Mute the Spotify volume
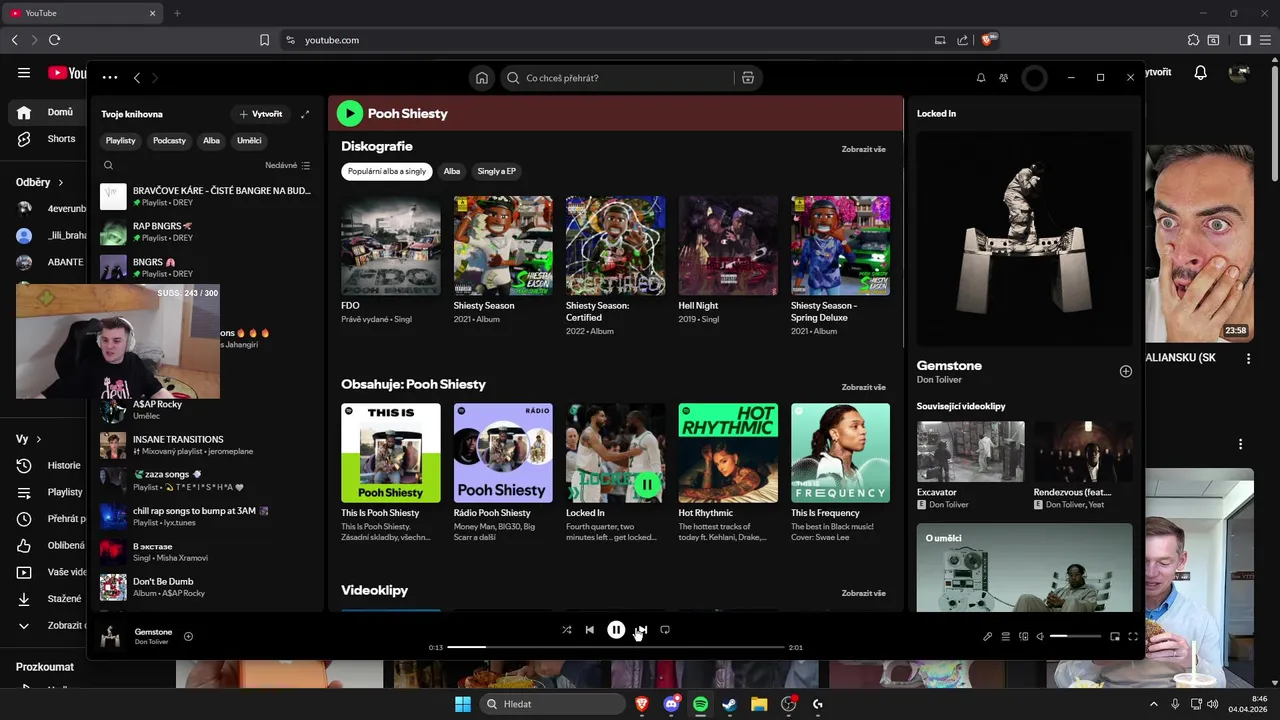 coord(1040,636)
